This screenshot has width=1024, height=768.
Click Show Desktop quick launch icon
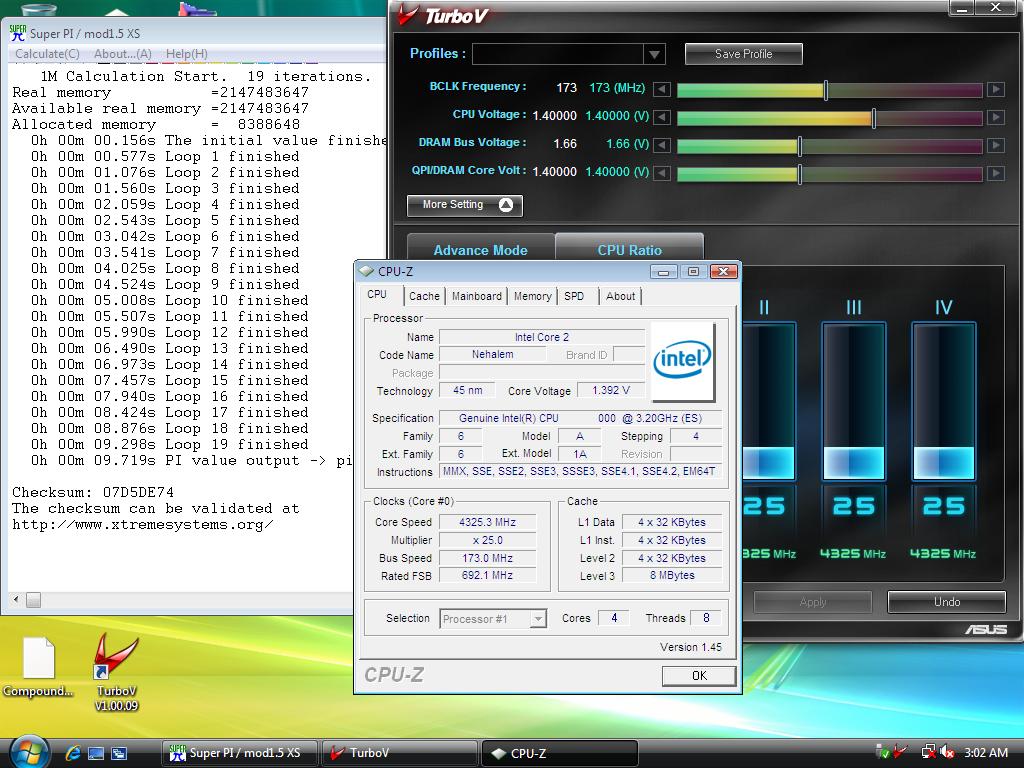point(96,753)
